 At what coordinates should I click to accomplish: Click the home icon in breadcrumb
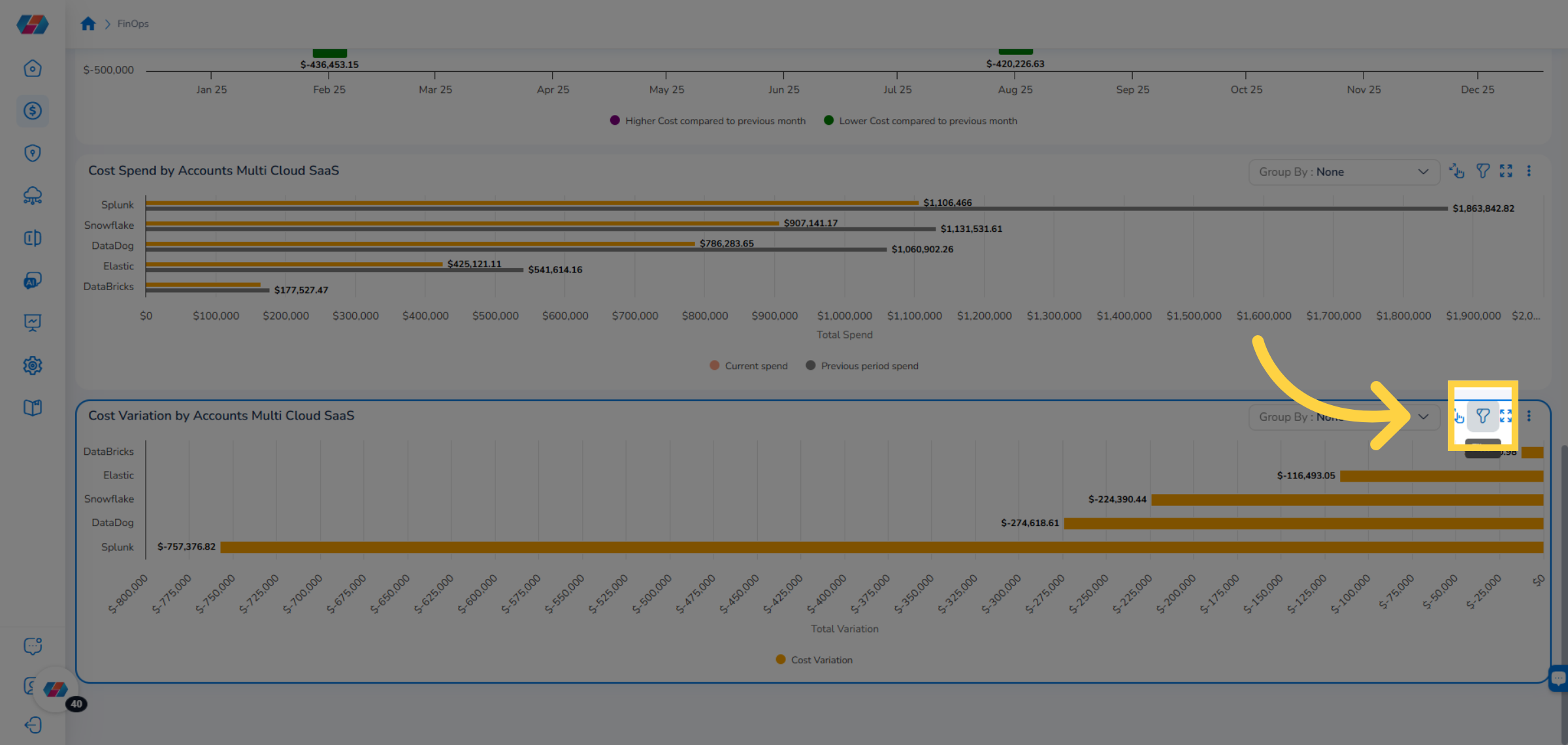(88, 24)
